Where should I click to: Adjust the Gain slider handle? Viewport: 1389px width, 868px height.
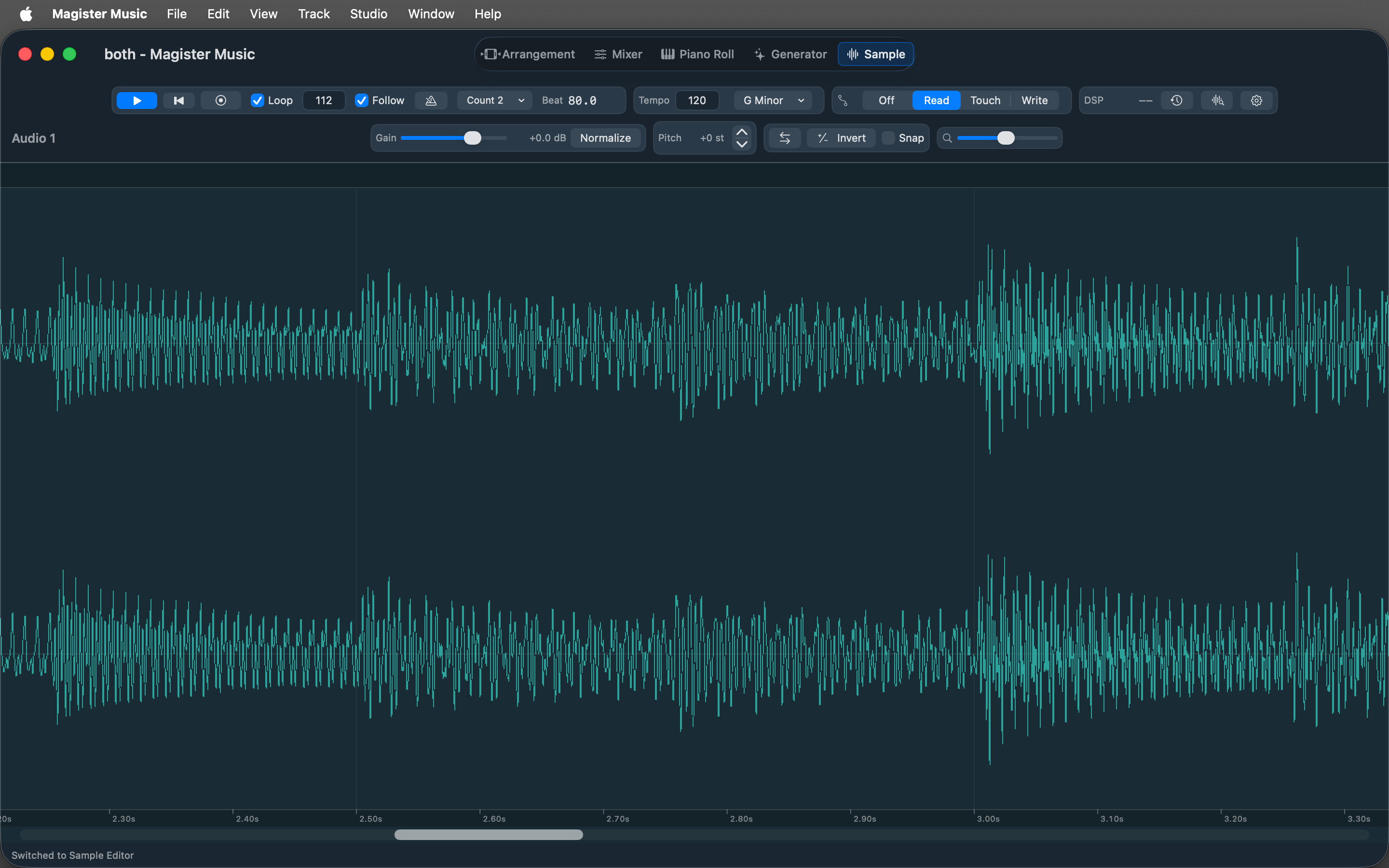tap(472, 138)
